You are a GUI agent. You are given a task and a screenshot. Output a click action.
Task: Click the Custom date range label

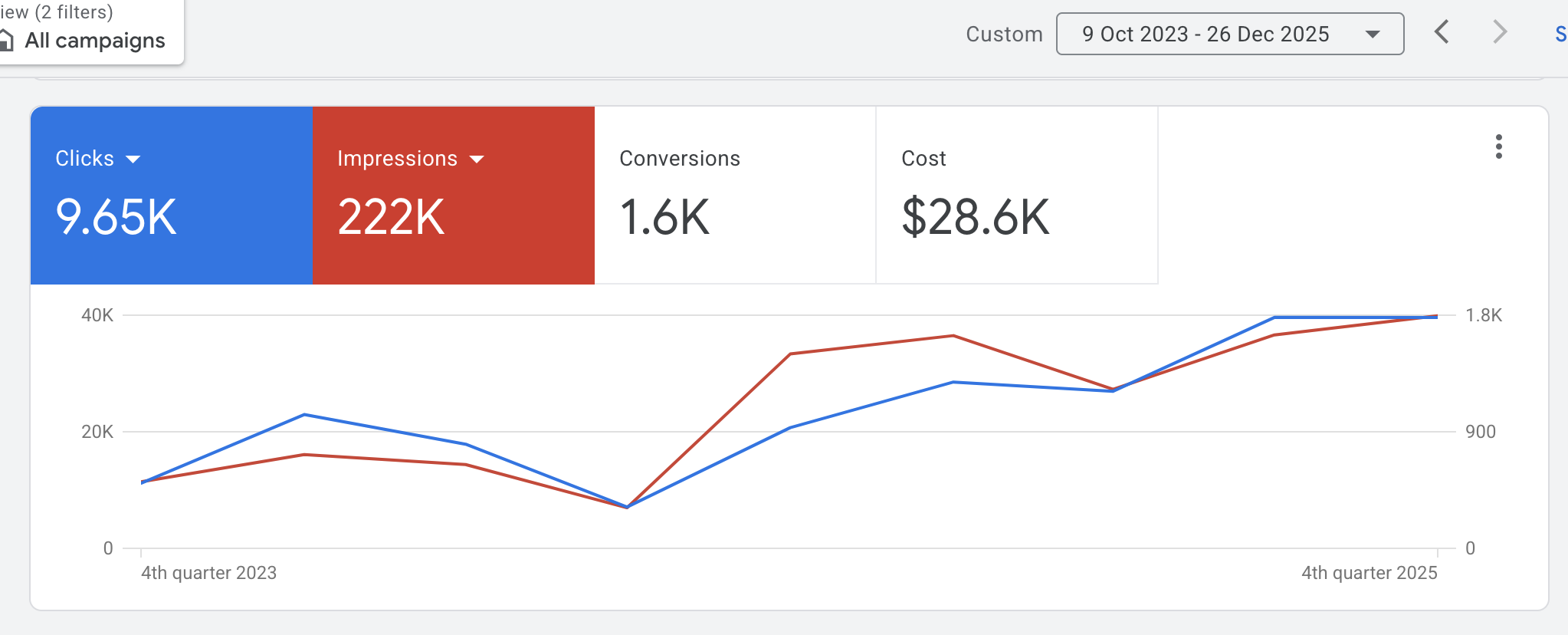(x=1004, y=34)
